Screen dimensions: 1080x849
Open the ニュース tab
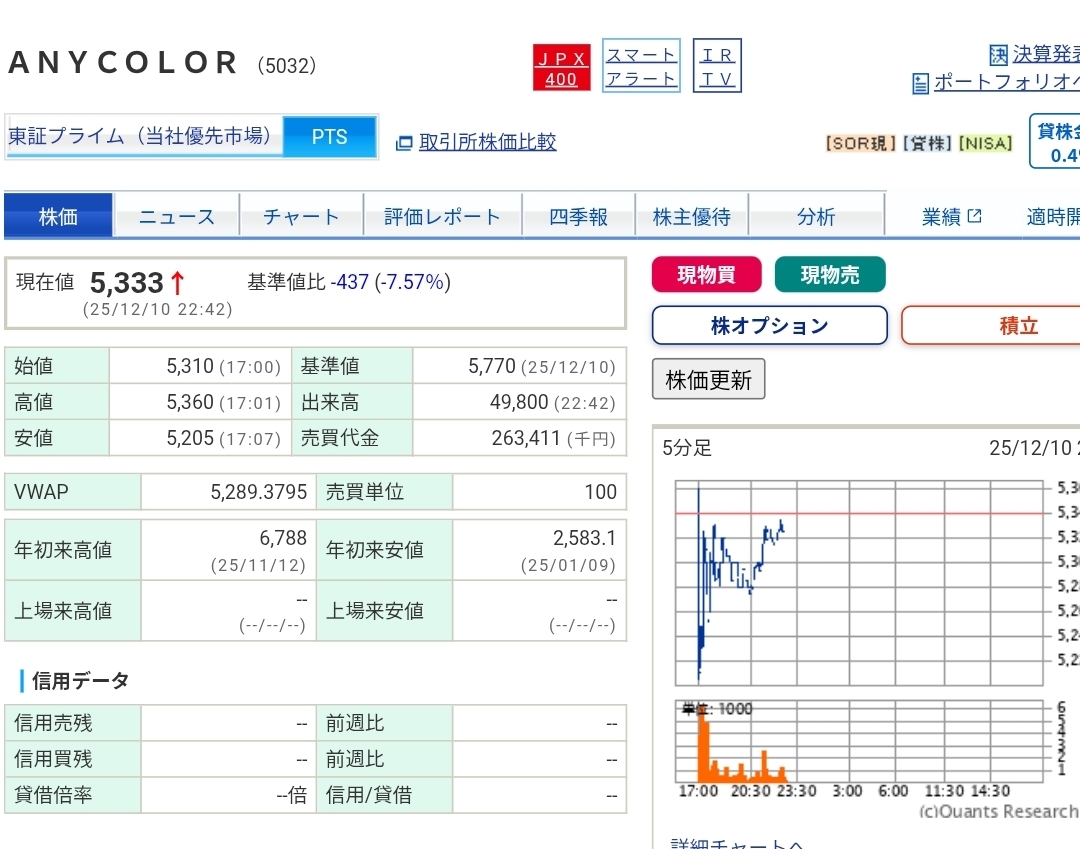pyautogui.click(x=177, y=217)
